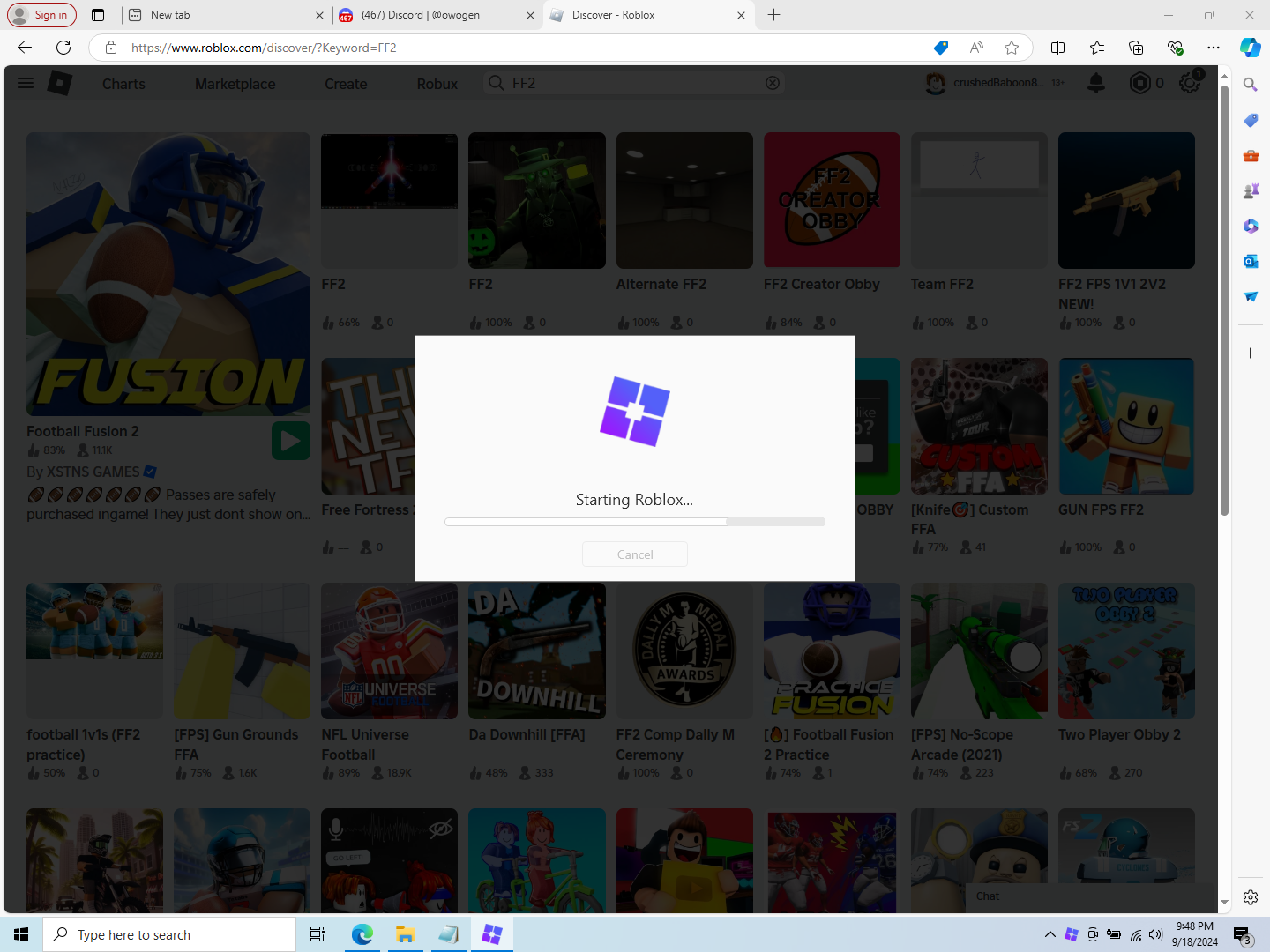Go back in the browser
The width and height of the screenshot is (1270, 952).
[25, 48]
